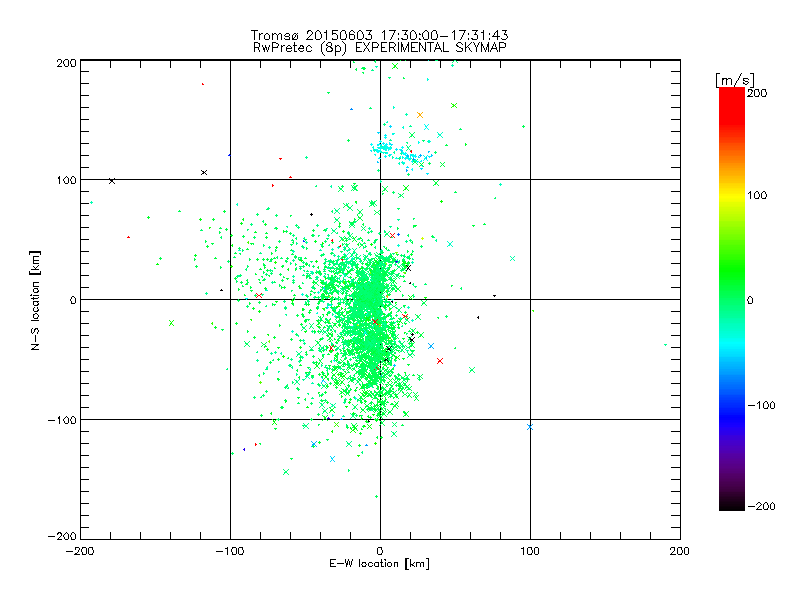Click the yellow band of the colorbar near 100

[732, 195]
